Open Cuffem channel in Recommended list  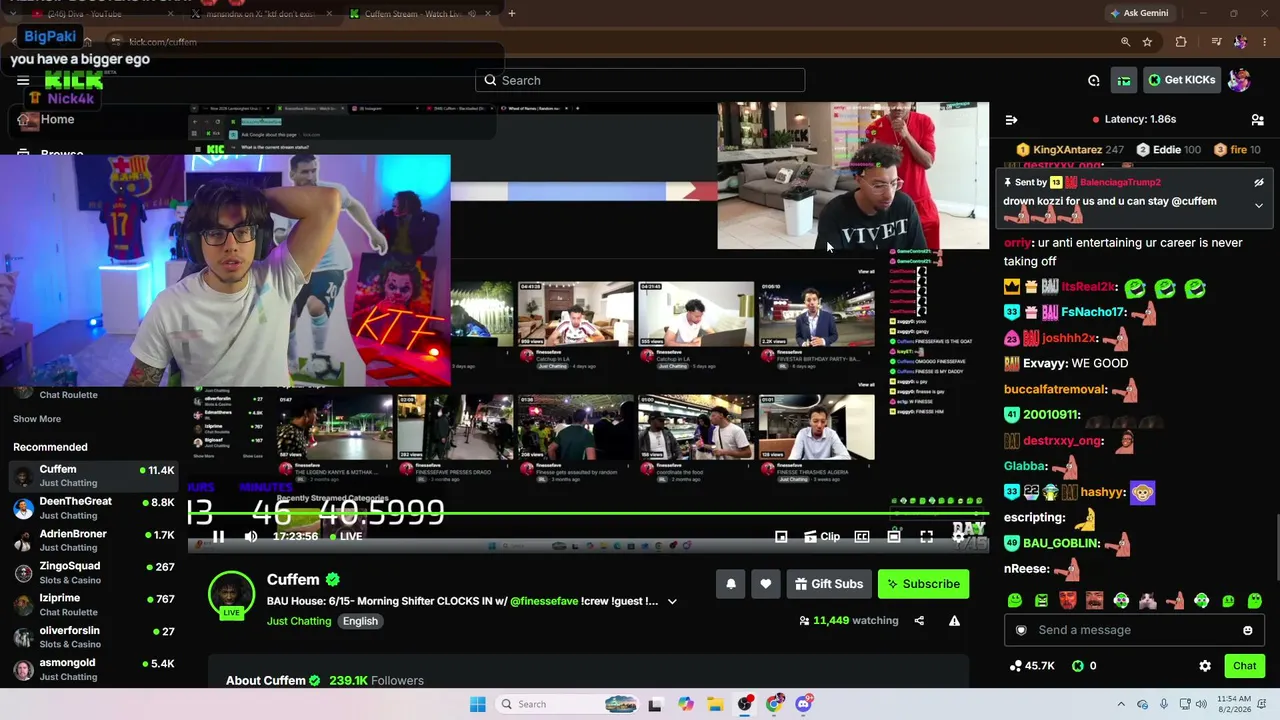pos(93,476)
